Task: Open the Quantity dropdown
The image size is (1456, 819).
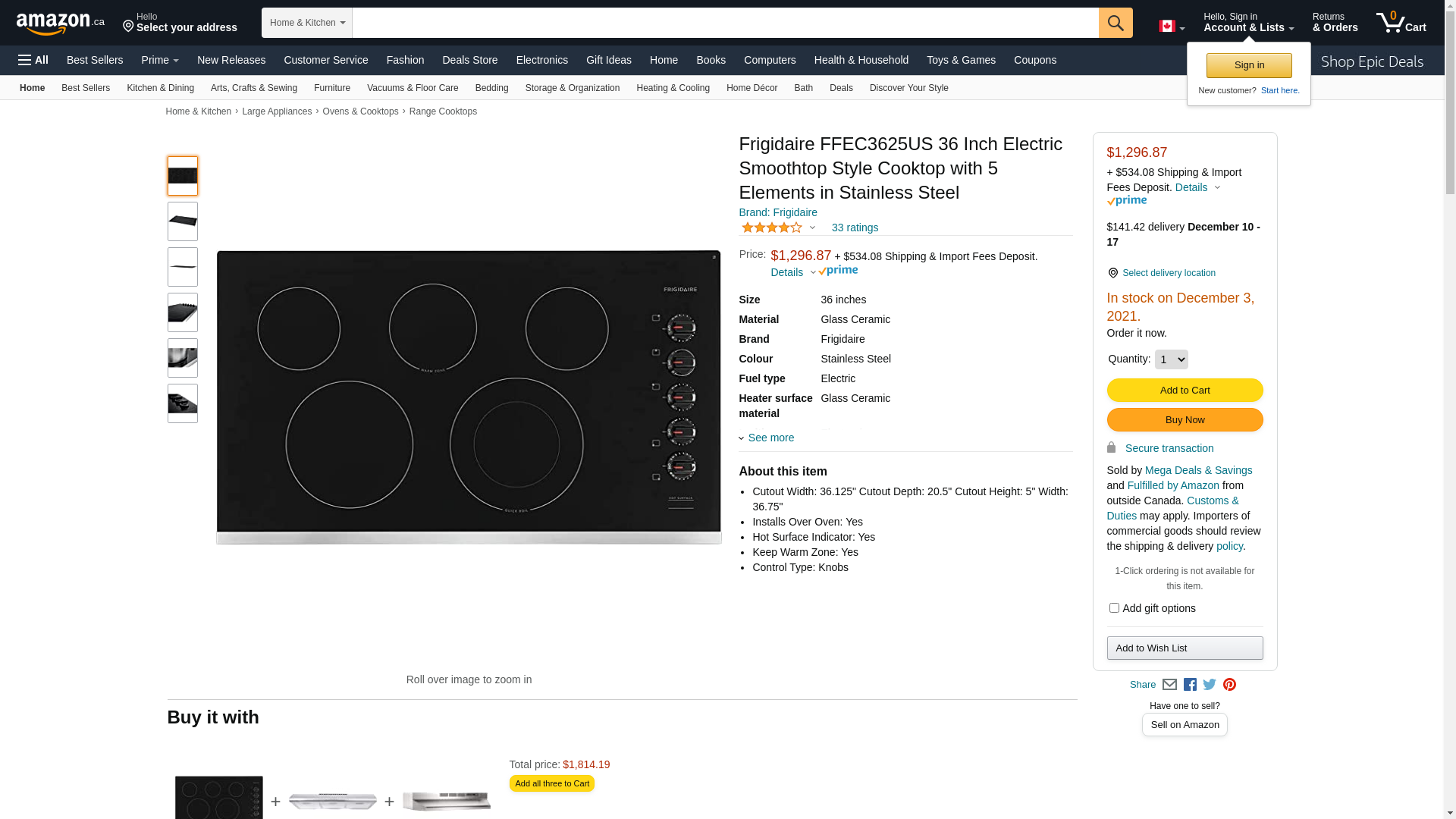Action: (1171, 359)
